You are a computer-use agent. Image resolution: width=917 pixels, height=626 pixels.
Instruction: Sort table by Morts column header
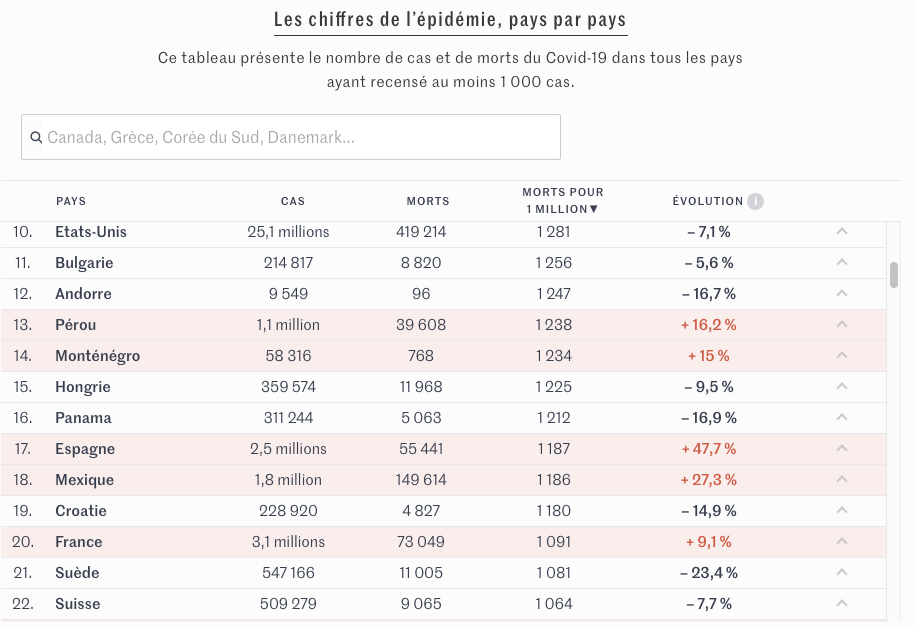click(x=428, y=201)
